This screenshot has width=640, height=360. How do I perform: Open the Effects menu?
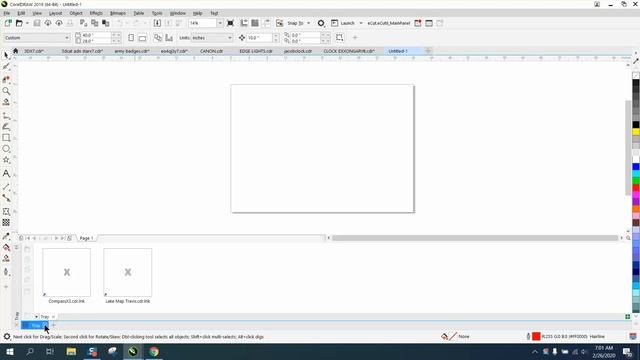(x=96, y=13)
